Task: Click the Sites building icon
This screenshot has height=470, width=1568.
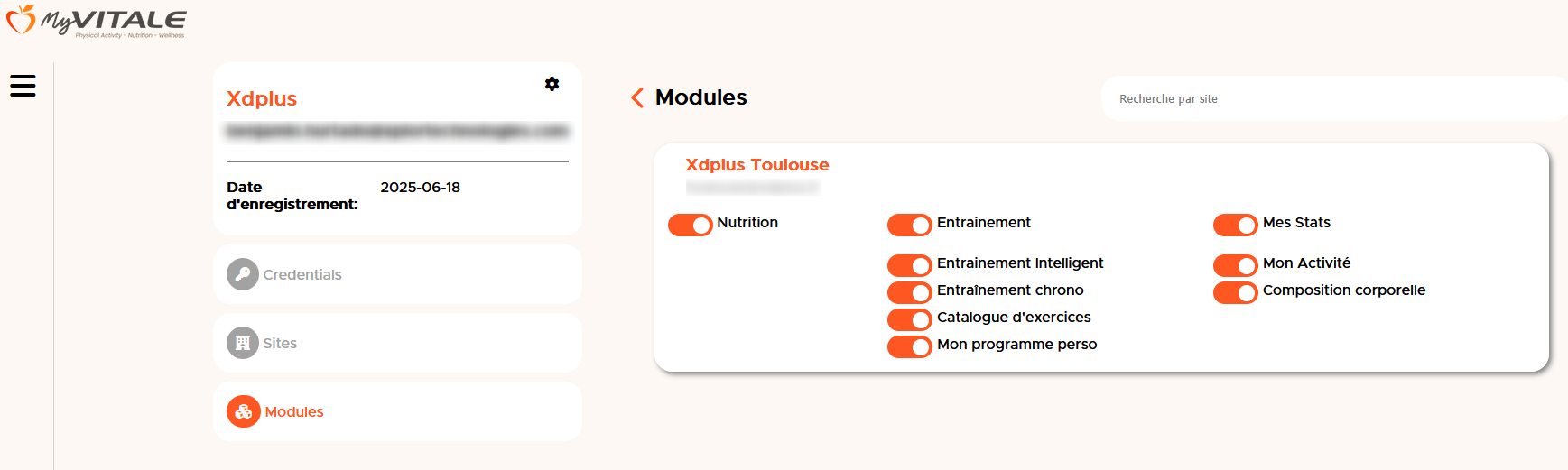Action: [242, 343]
